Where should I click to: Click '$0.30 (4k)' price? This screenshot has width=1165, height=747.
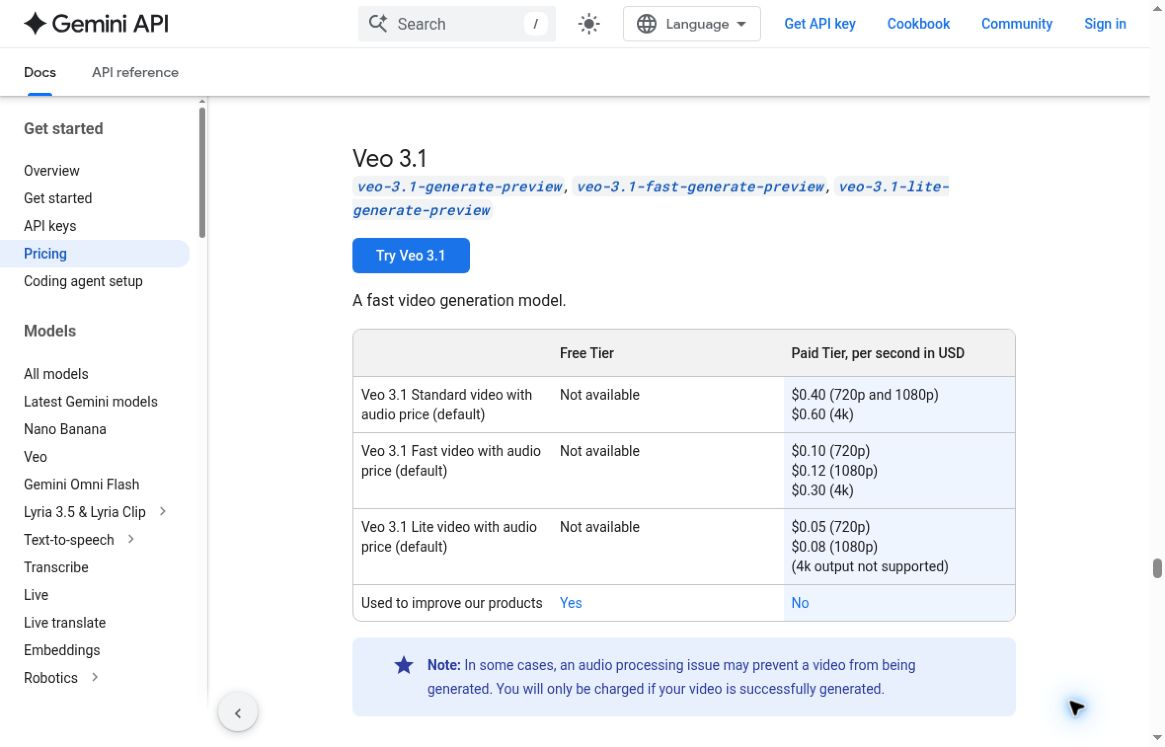pyautogui.click(x=822, y=490)
